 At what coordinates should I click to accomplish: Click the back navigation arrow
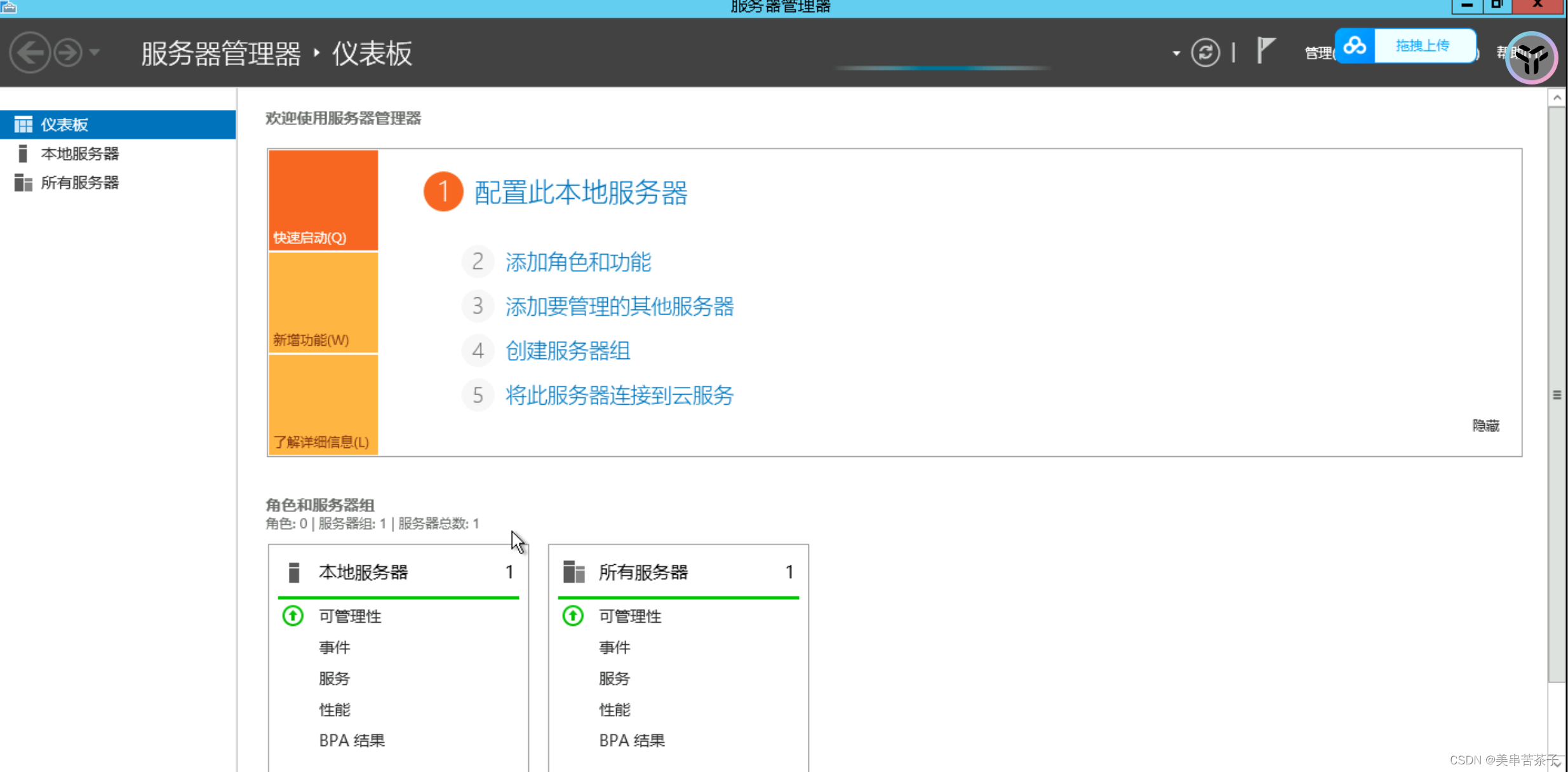tap(30, 52)
